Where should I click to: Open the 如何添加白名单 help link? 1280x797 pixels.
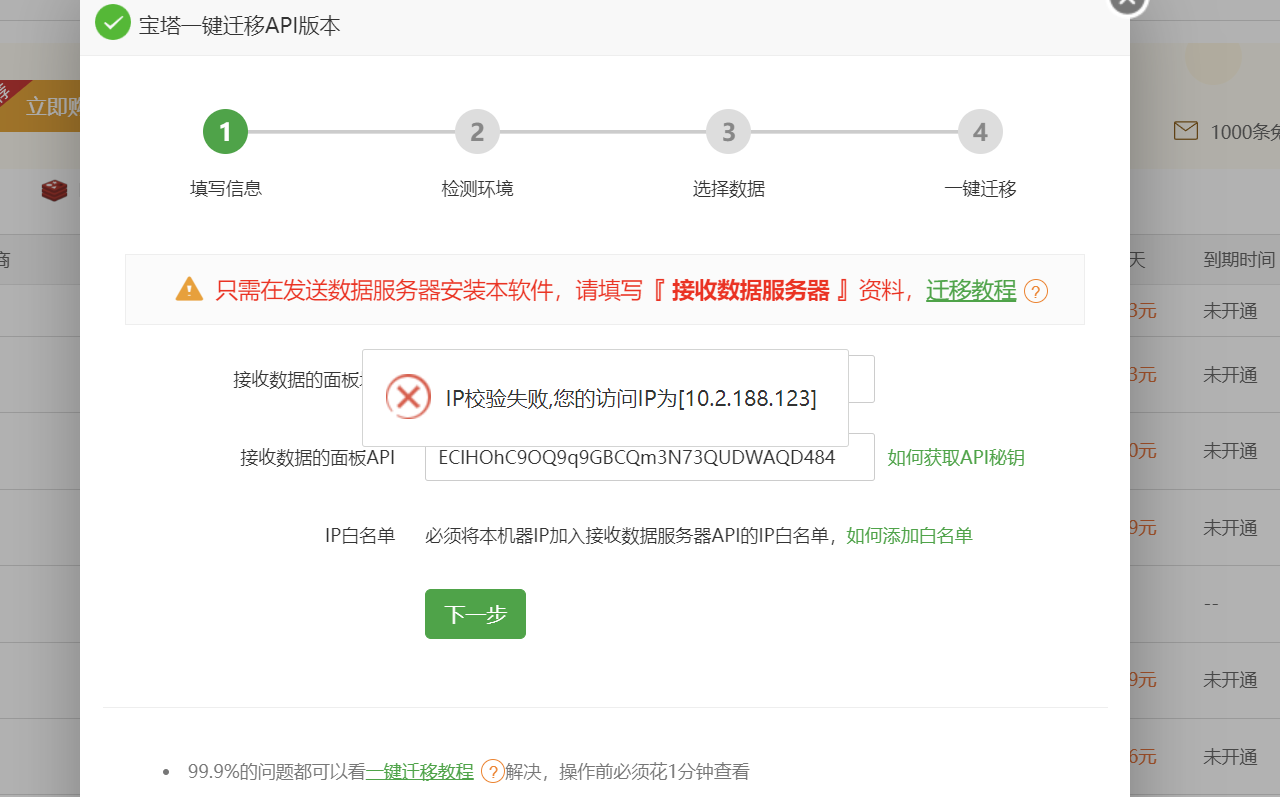tap(910, 535)
